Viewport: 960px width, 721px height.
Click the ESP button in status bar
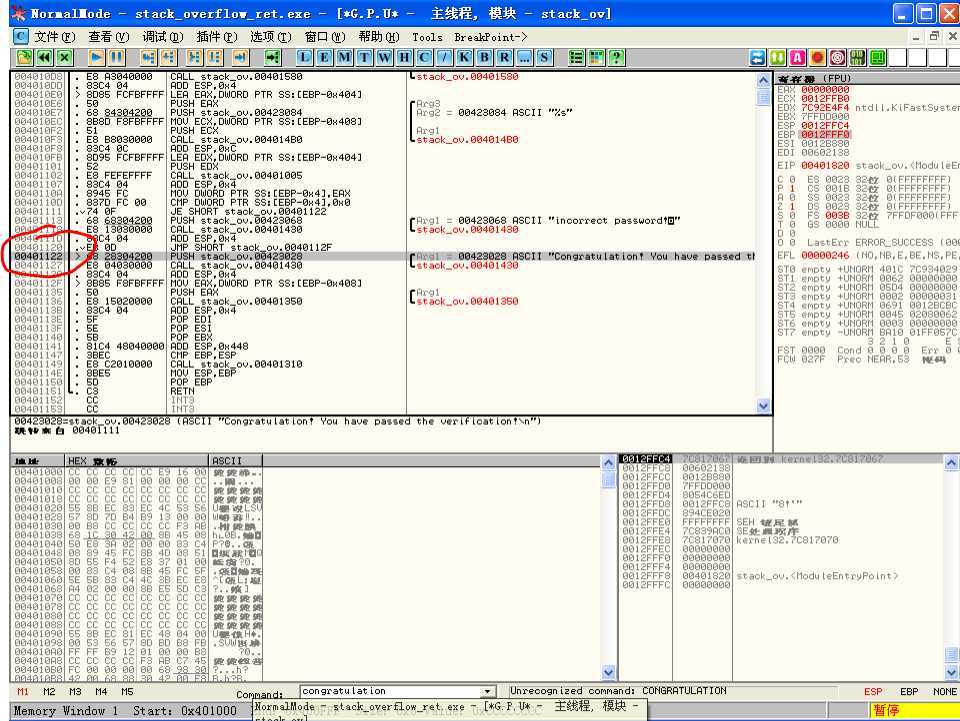click(873, 692)
